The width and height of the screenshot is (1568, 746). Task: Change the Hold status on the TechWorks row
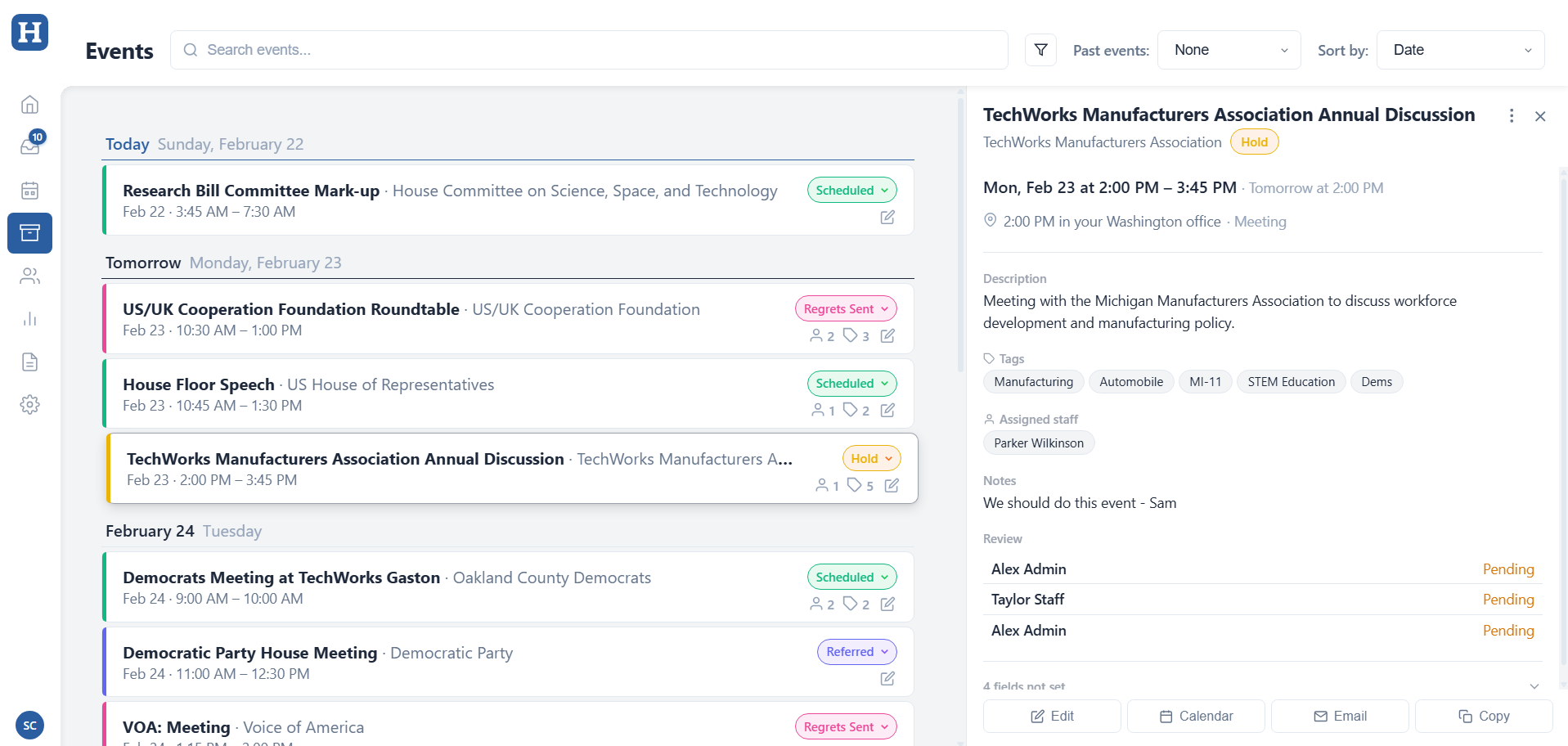coord(870,458)
